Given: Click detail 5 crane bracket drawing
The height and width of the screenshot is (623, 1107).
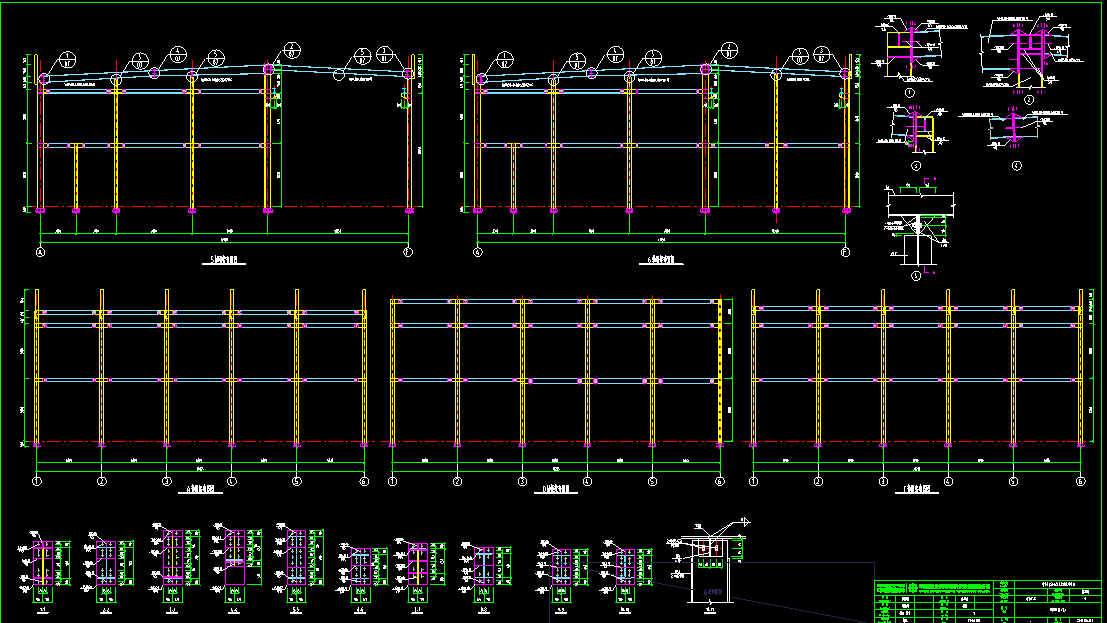Looking at the screenshot, I should coord(920,222).
